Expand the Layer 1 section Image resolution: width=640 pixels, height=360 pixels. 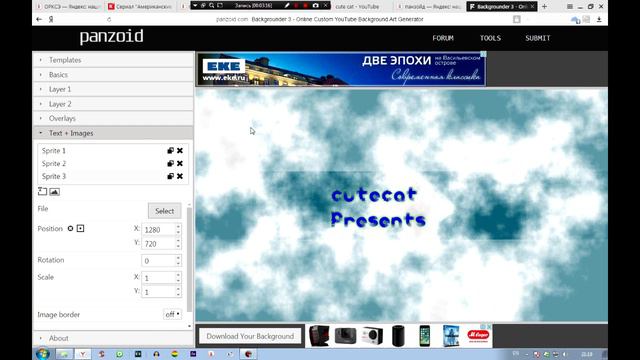tap(113, 89)
